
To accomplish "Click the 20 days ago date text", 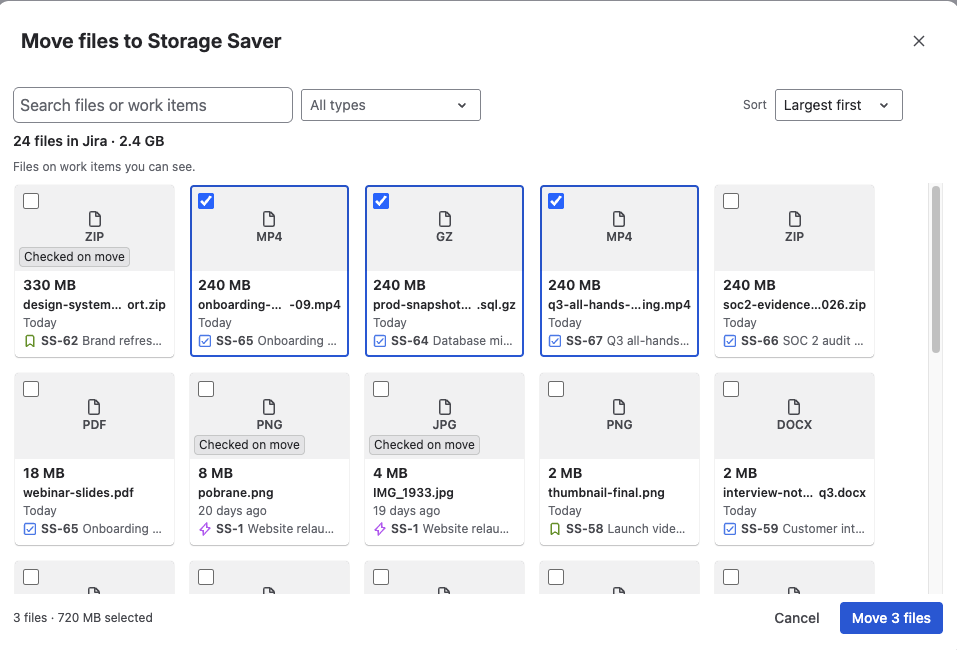I will 233,511.
